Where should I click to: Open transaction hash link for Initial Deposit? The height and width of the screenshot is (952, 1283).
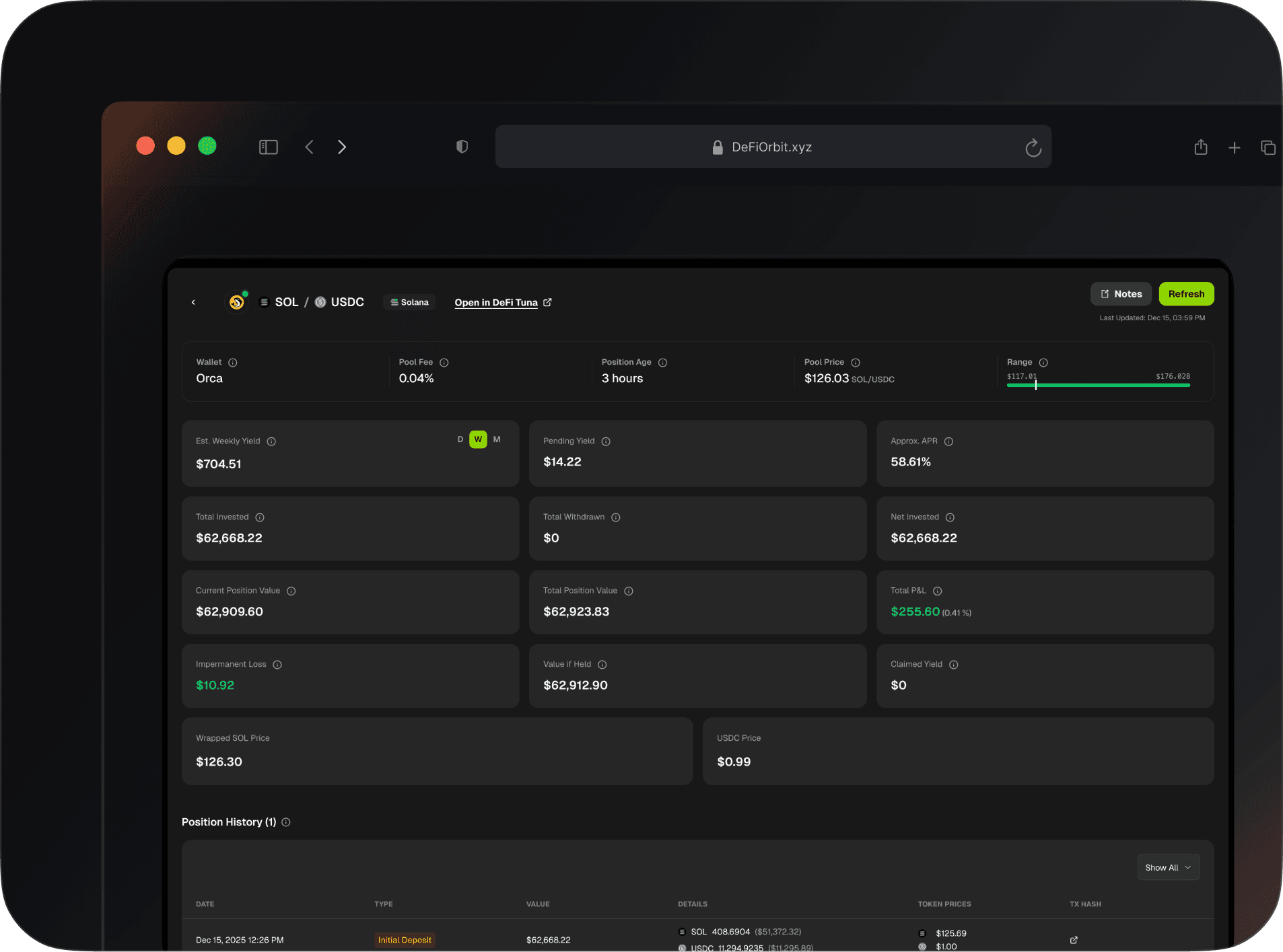click(x=1074, y=940)
